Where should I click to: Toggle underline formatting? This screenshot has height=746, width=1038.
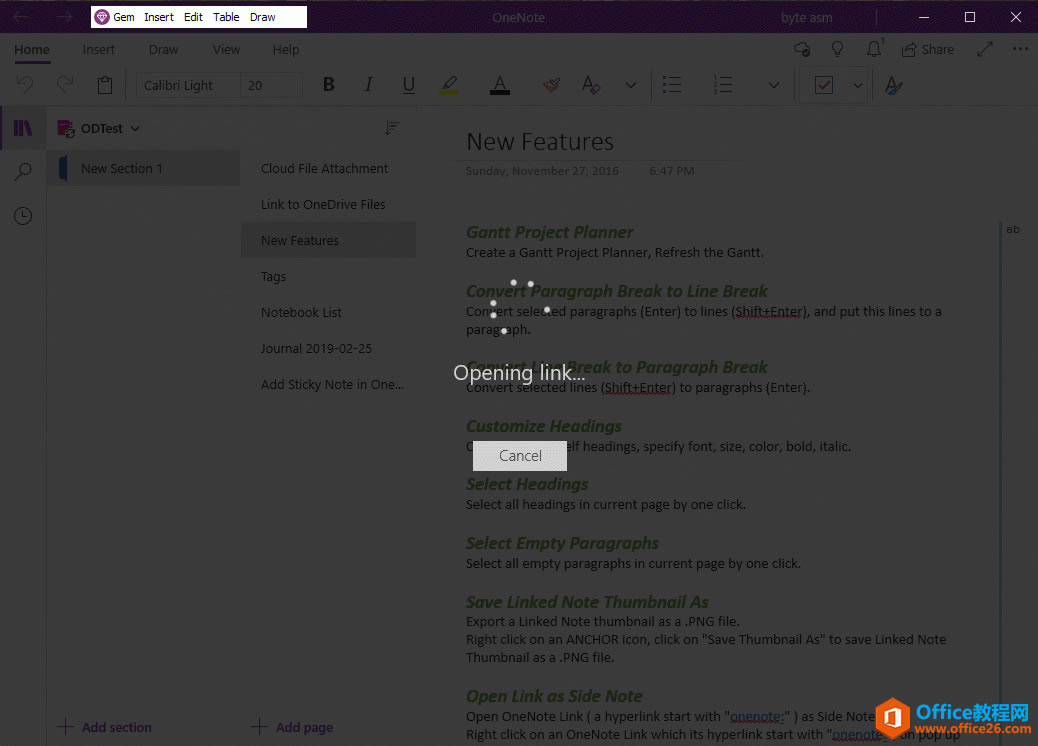tap(408, 85)
